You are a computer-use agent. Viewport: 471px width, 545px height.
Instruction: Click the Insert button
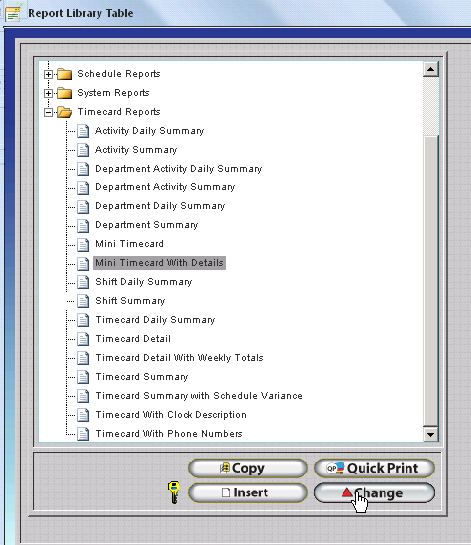pyautogui.click(x=248, y=493)
